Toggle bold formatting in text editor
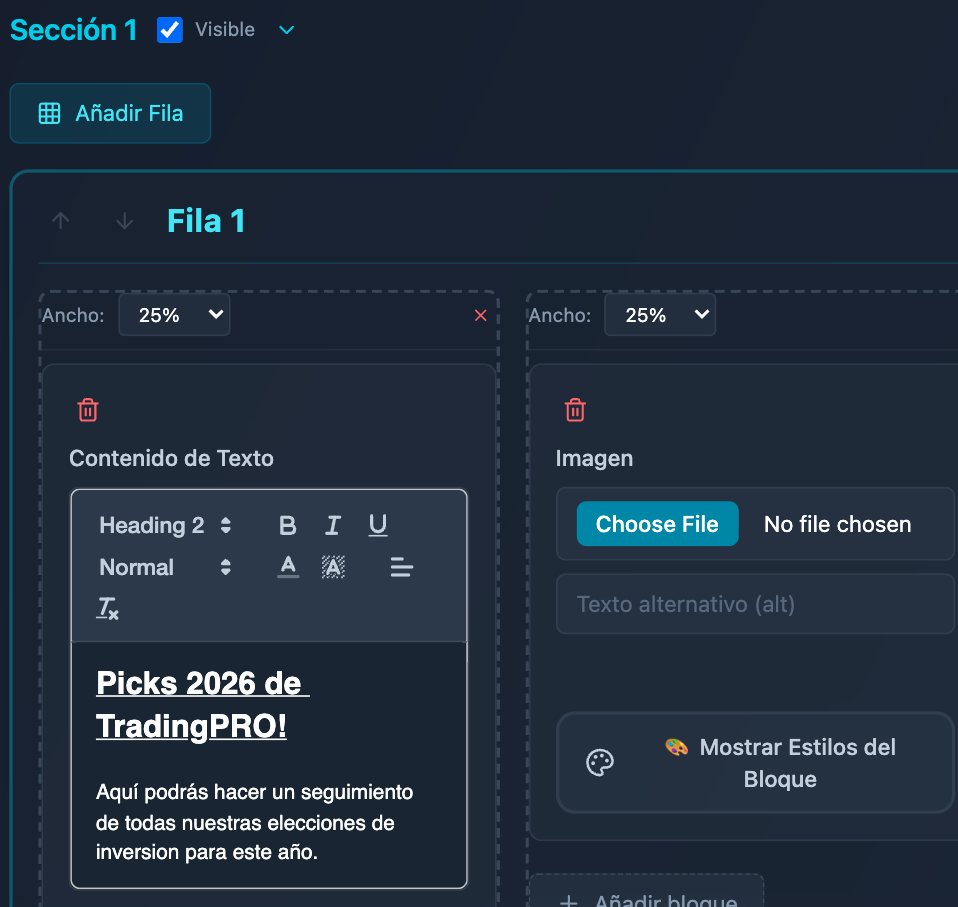This screenshot has height=907, width=958. (x=288, y=526)
